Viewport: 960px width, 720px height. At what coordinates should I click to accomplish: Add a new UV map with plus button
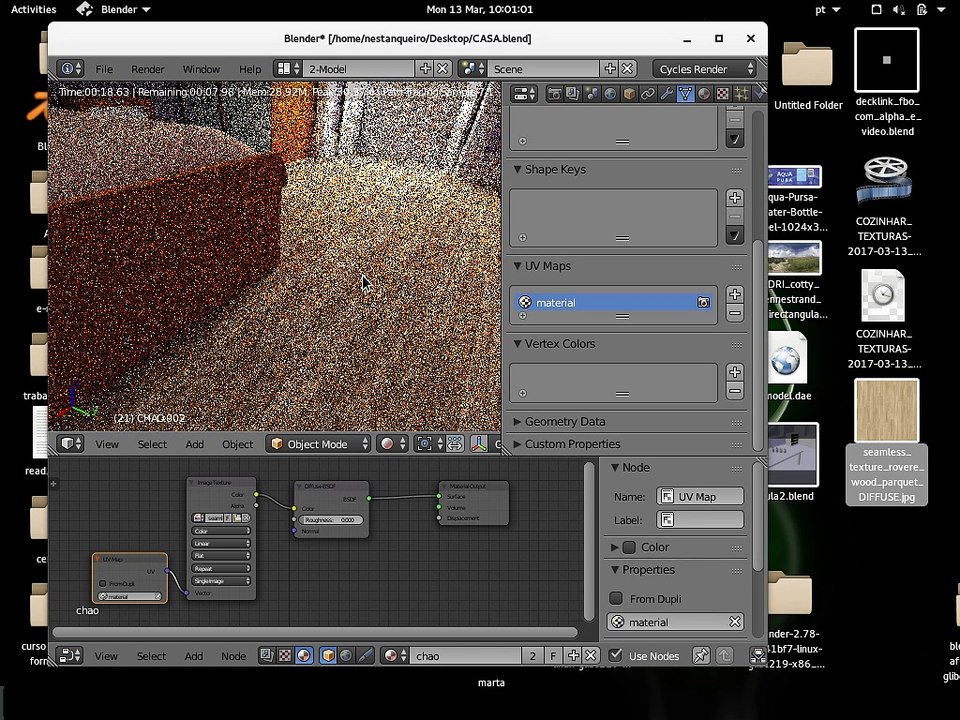(x=735, y=294)
